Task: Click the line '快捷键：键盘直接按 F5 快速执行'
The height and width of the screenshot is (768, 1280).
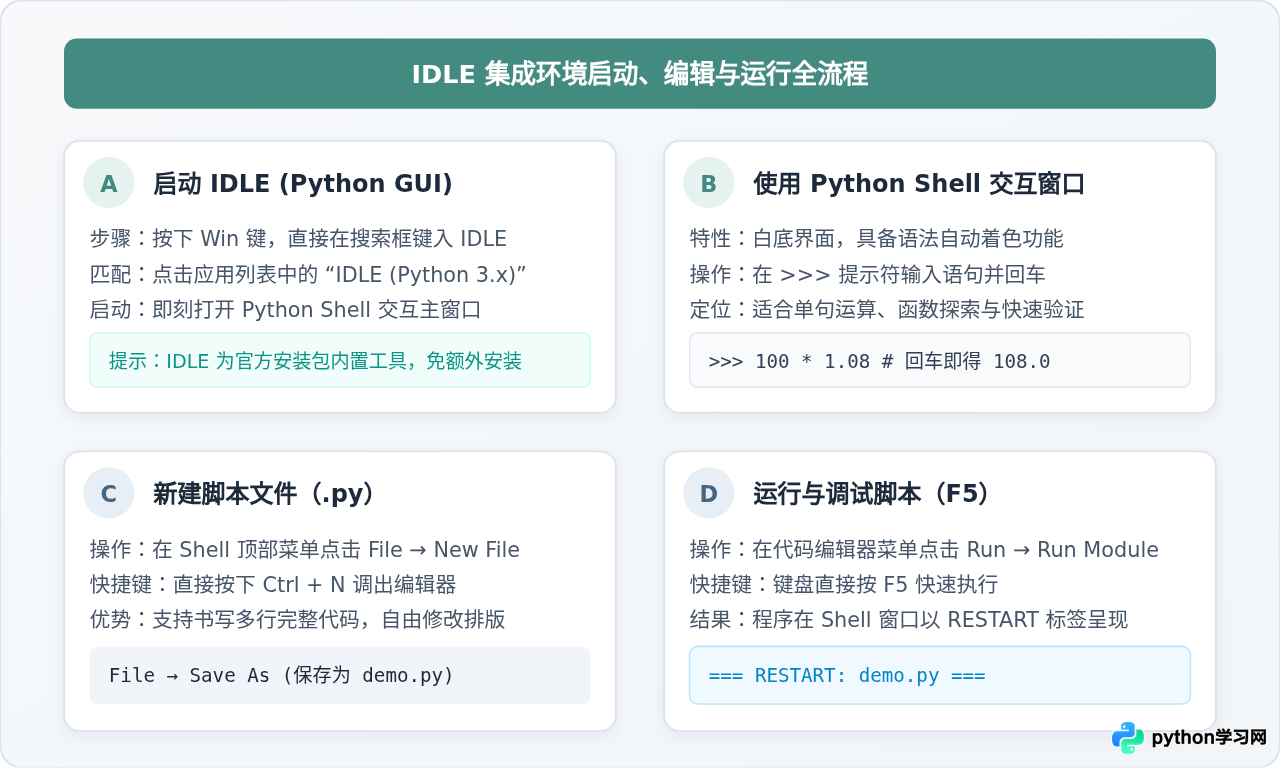Action: 844,585
